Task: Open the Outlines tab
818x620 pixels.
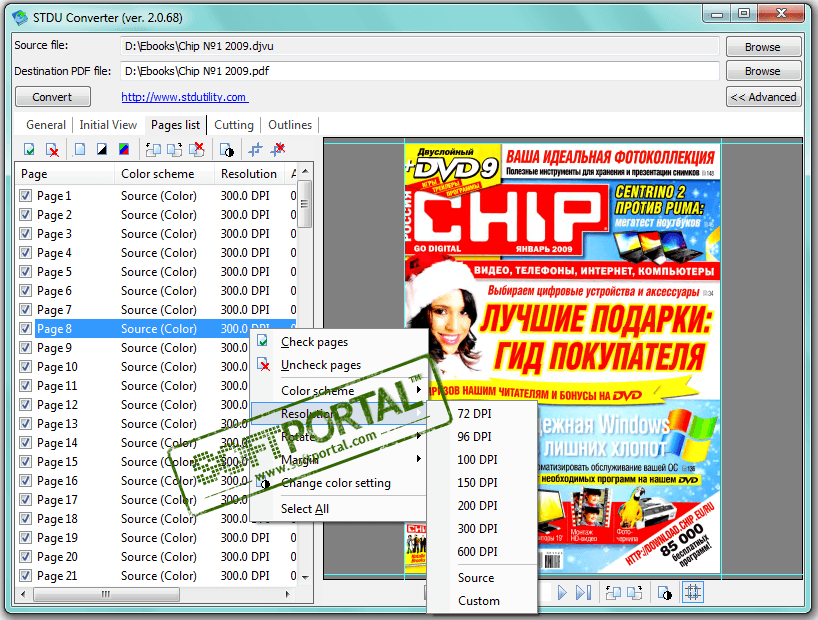Action: (x=290, y=125)
